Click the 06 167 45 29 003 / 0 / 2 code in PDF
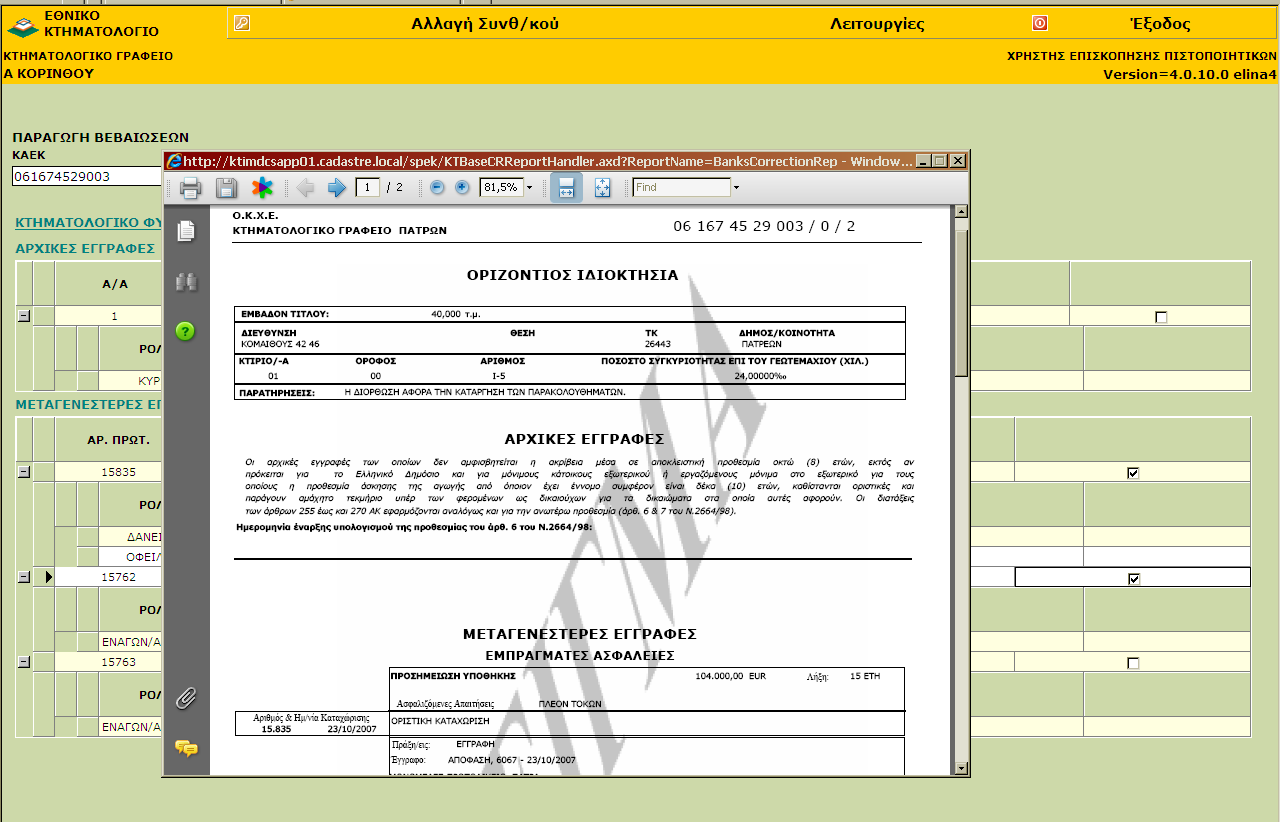The image size is (1280, 822). (764, 226)
